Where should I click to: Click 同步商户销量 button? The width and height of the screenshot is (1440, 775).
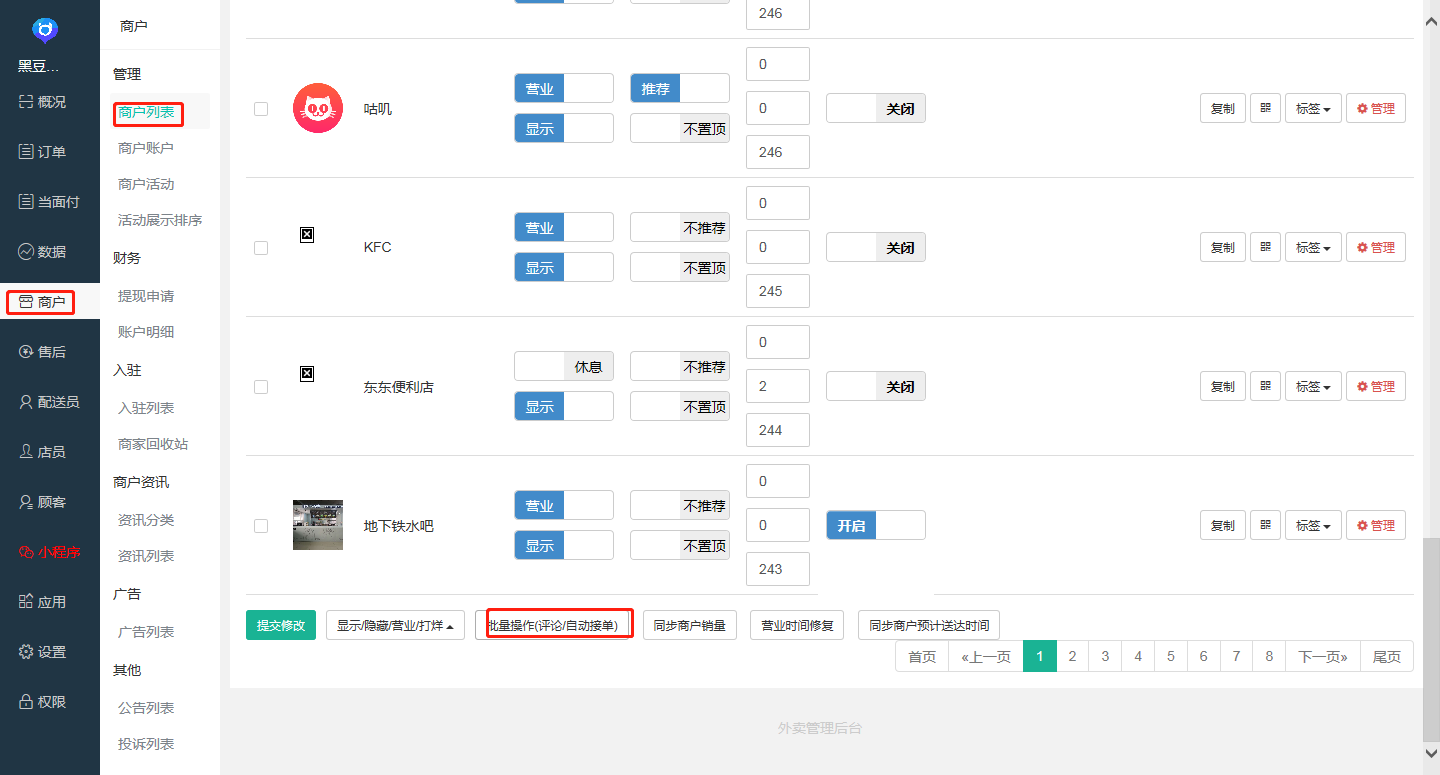690,625
